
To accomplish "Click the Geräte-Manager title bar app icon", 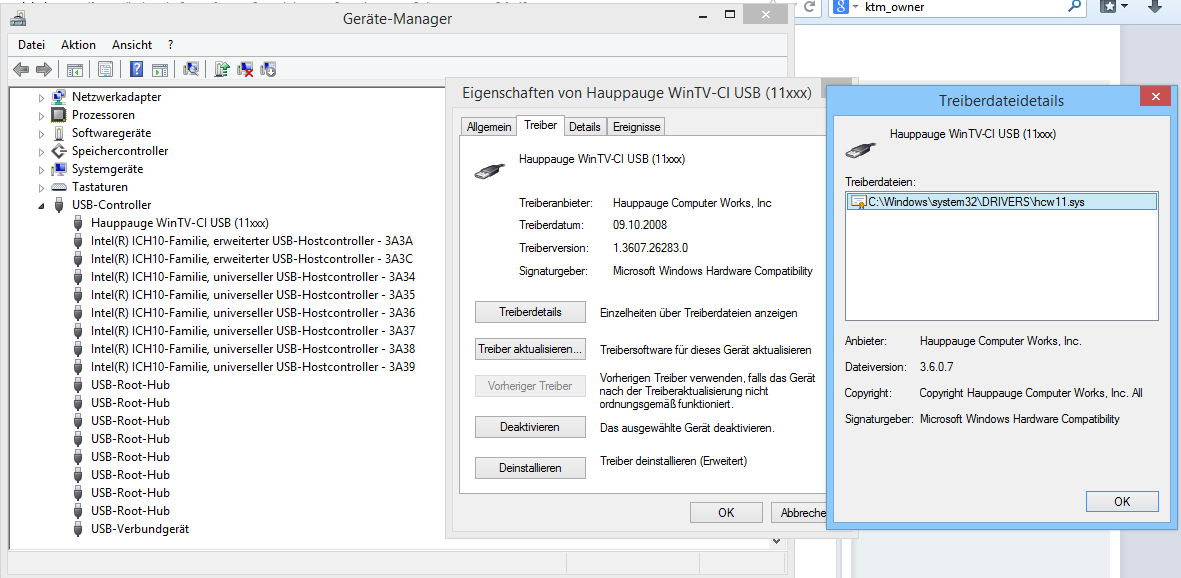I will point(19,19).
